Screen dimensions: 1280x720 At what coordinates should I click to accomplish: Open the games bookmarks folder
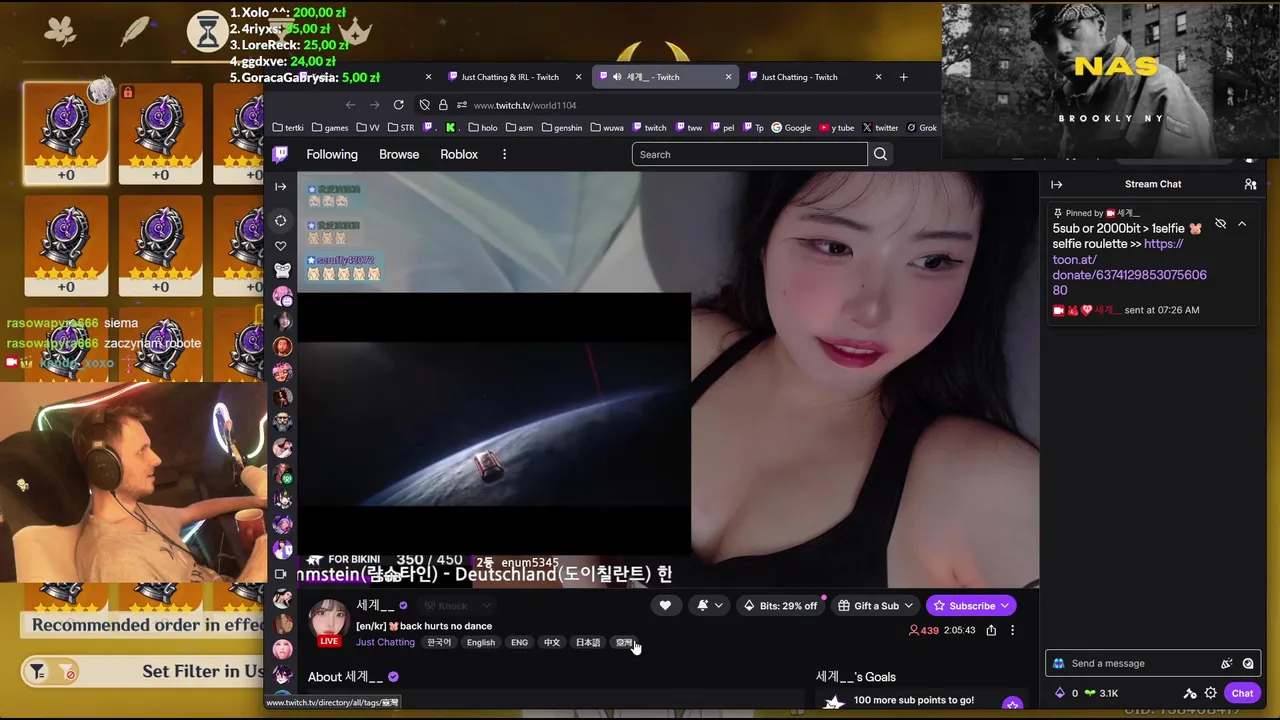pos(330,128)
